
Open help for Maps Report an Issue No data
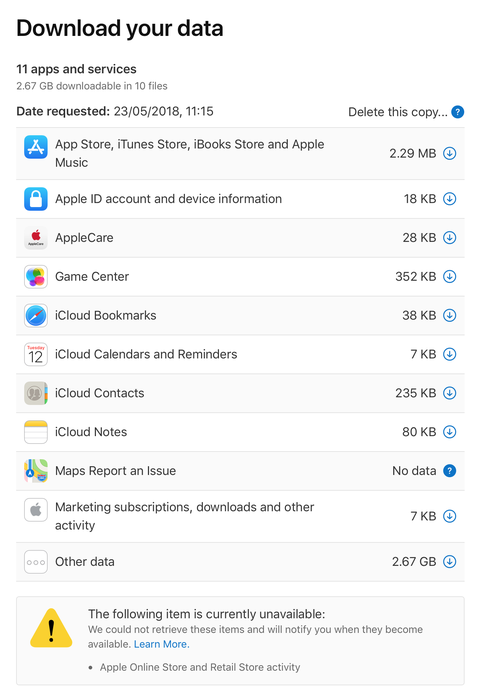click(x=449, y=471)
